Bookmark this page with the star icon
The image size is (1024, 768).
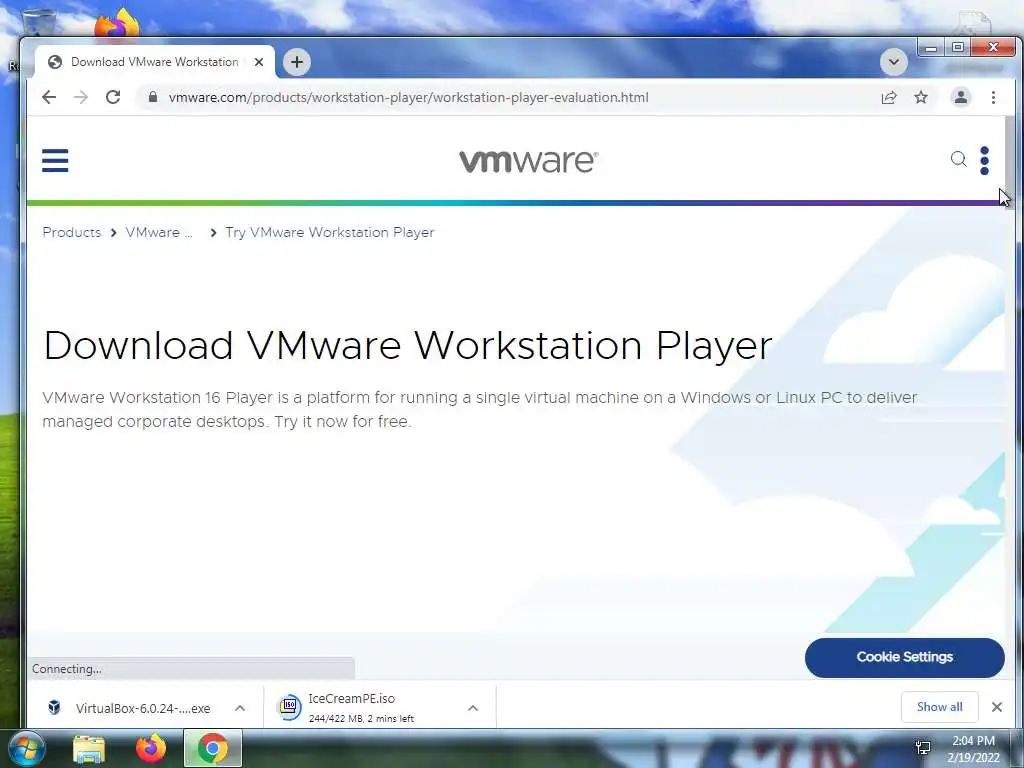[x=921, y=97]
